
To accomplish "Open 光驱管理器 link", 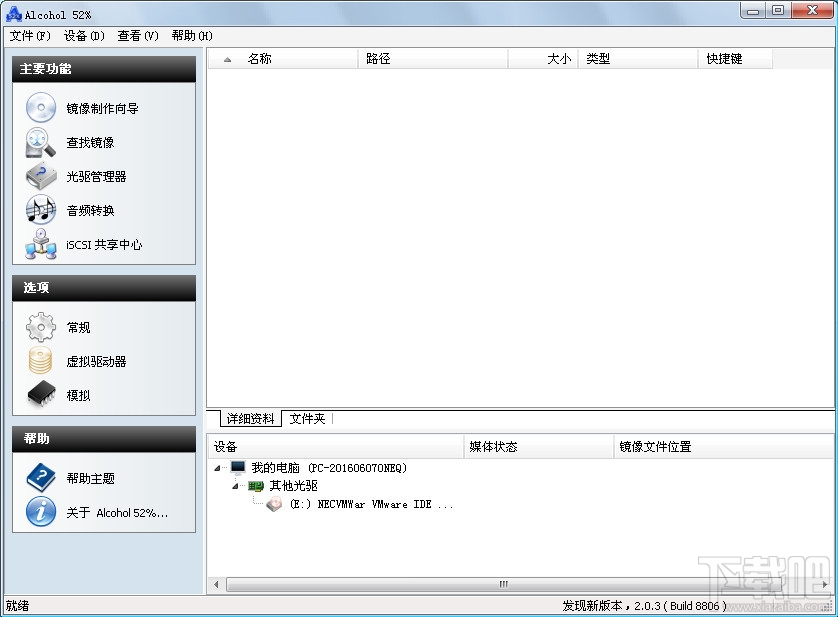I will click(x=96, y=177).
